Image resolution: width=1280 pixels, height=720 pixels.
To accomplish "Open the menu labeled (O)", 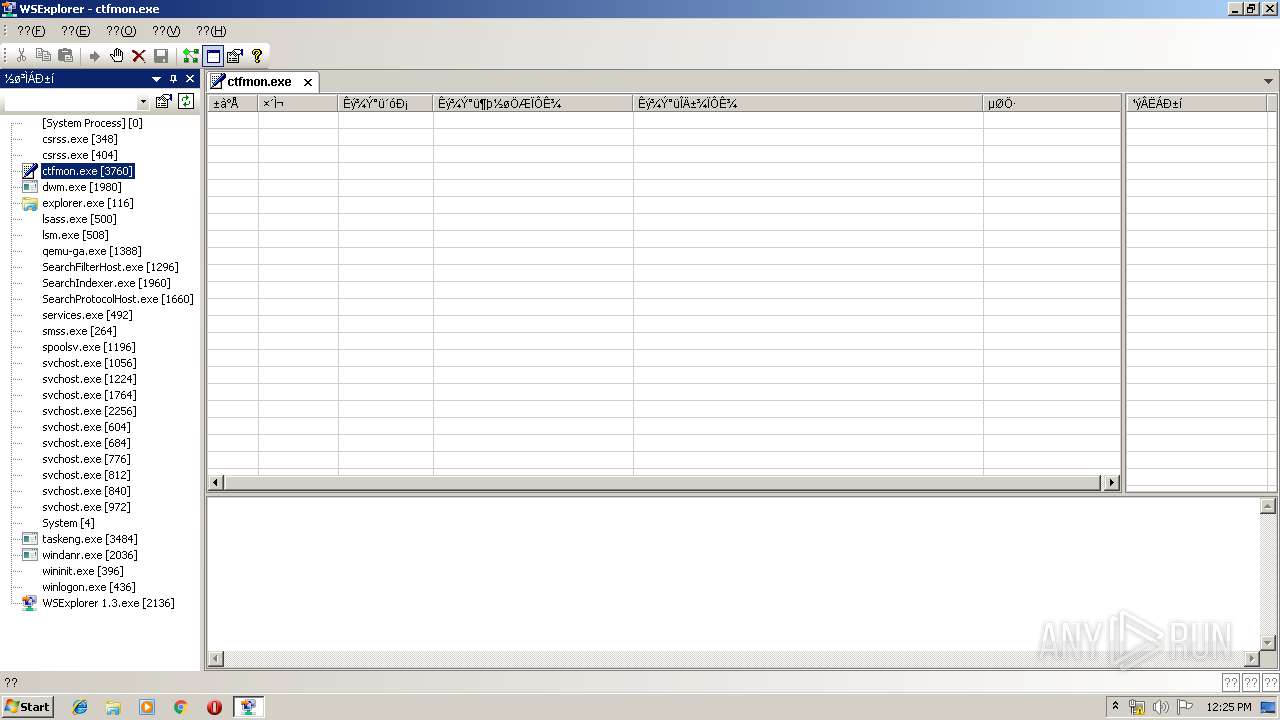I will (120, 31).
